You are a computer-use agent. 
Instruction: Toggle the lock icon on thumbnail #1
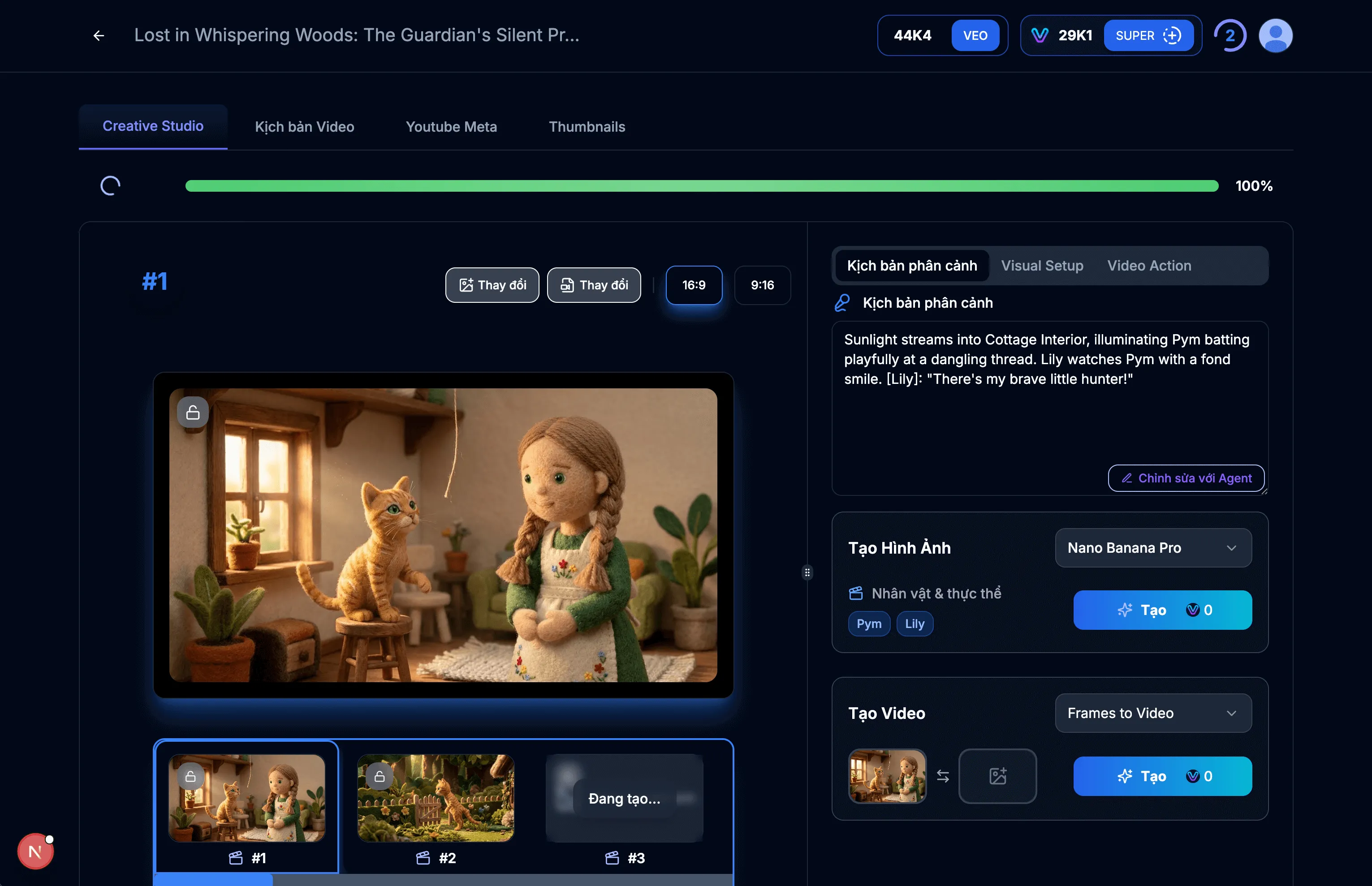190,775
